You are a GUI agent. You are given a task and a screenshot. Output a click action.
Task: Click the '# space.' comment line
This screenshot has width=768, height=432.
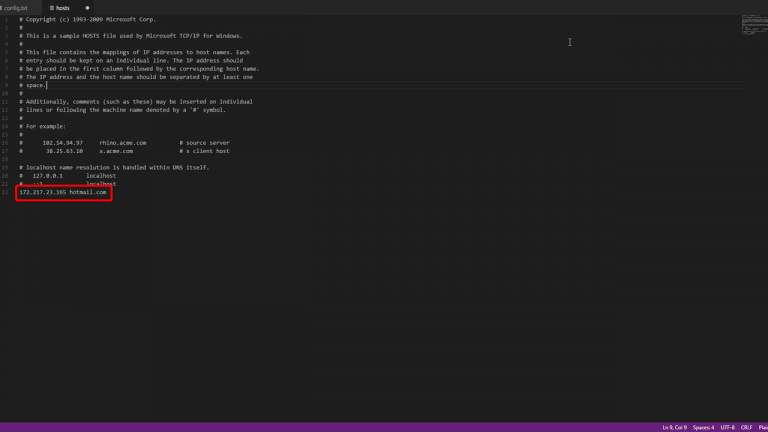(32, 85)
